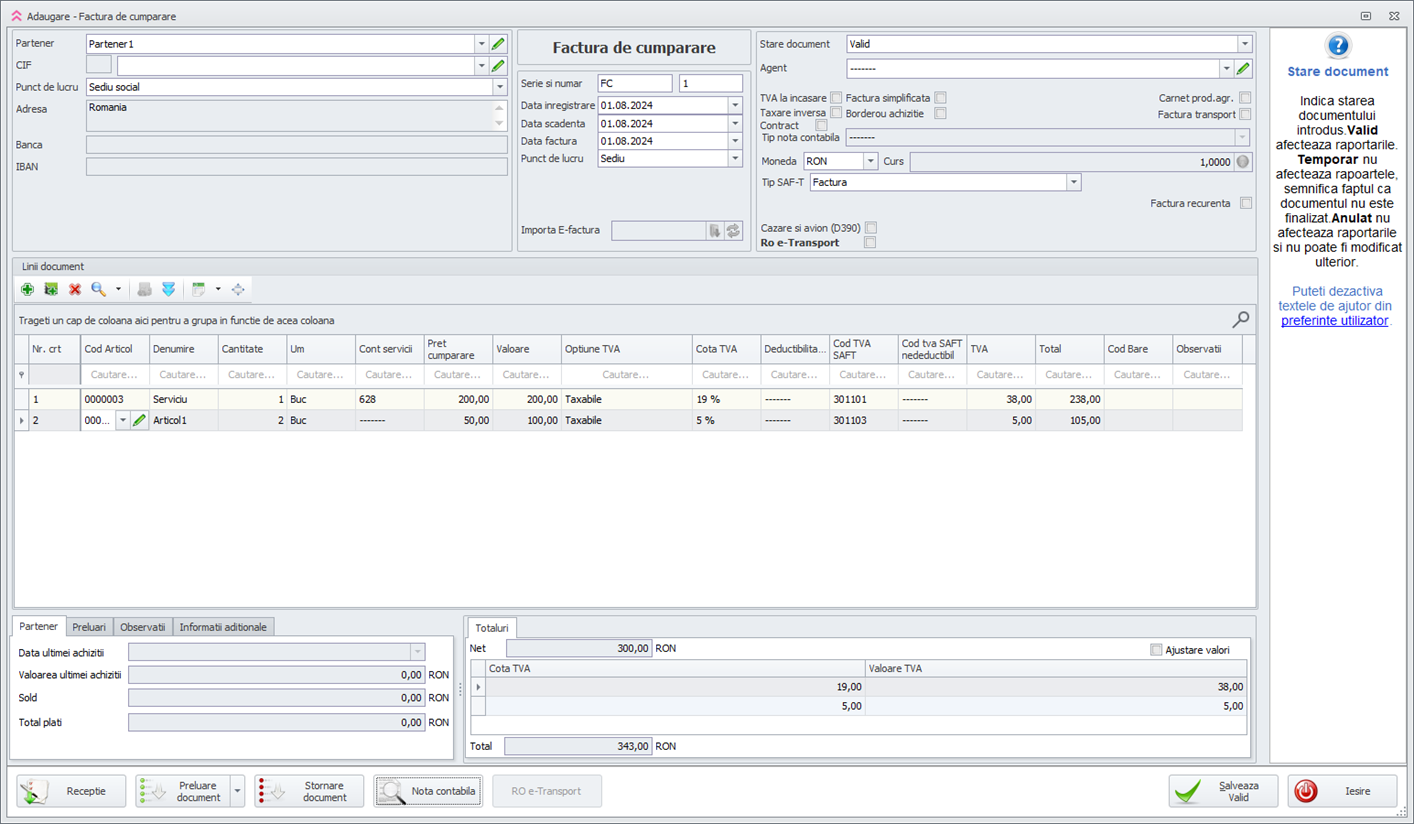Viewport: 1414px width, 824px height.
Task: Click the Nota contabila button
Action: pyautogui.click(x=428, y=791)
